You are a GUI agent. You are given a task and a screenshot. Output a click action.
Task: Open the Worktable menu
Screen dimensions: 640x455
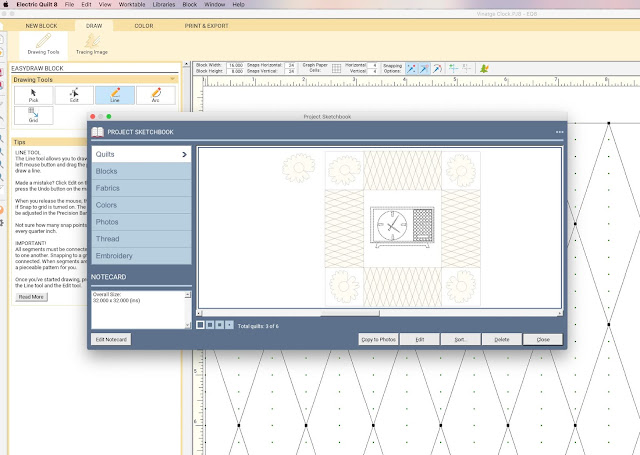click(132, 4)
